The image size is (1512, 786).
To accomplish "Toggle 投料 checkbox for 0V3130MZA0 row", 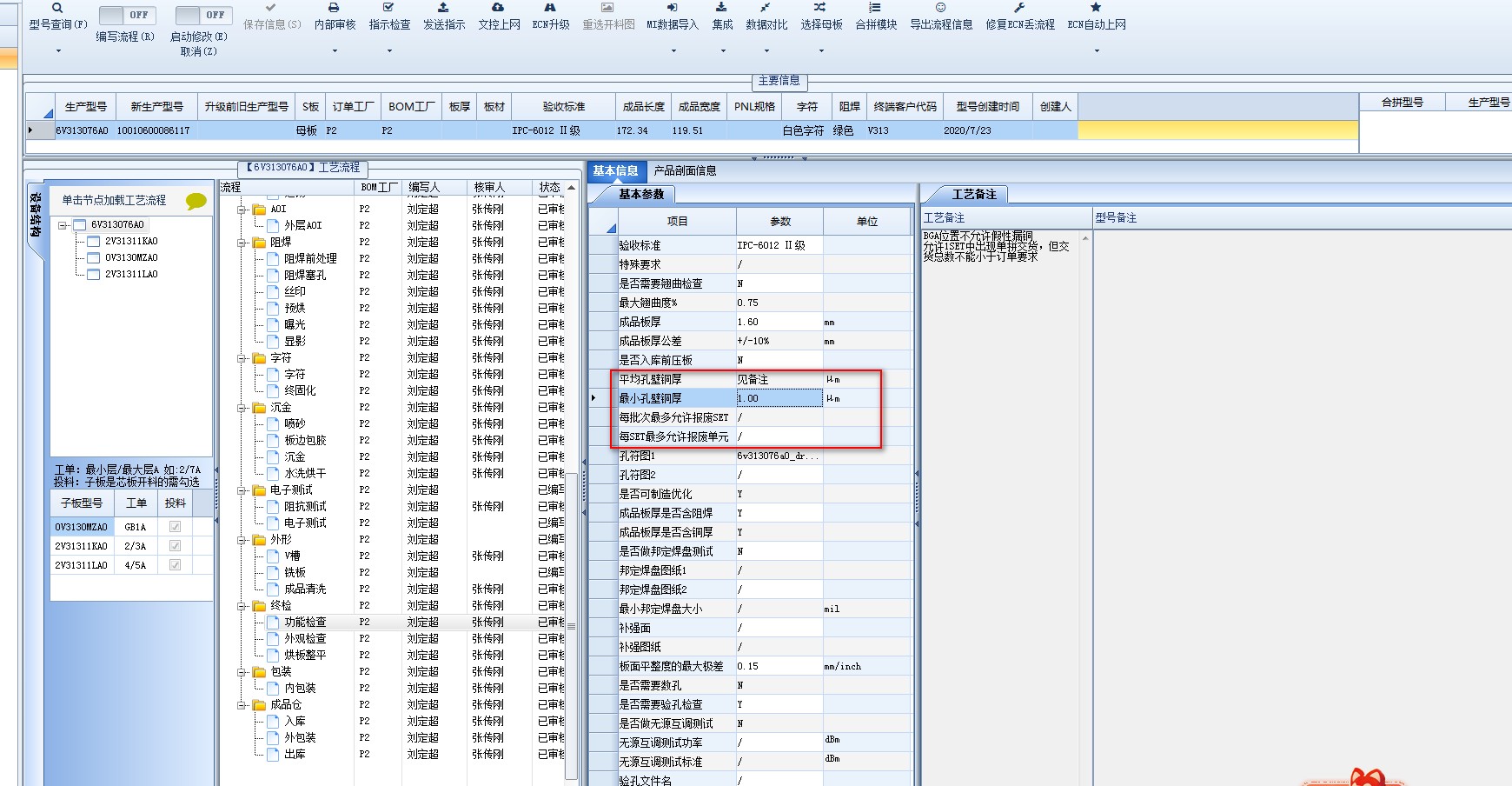I will point(176,527).
